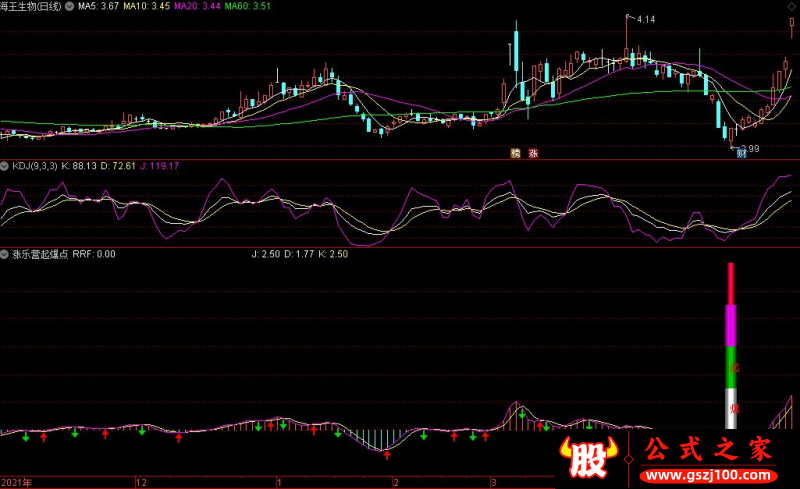Screen dimensions: 800x489
Task: Click the 12 month marker on timeline
Action: point(141,482)
